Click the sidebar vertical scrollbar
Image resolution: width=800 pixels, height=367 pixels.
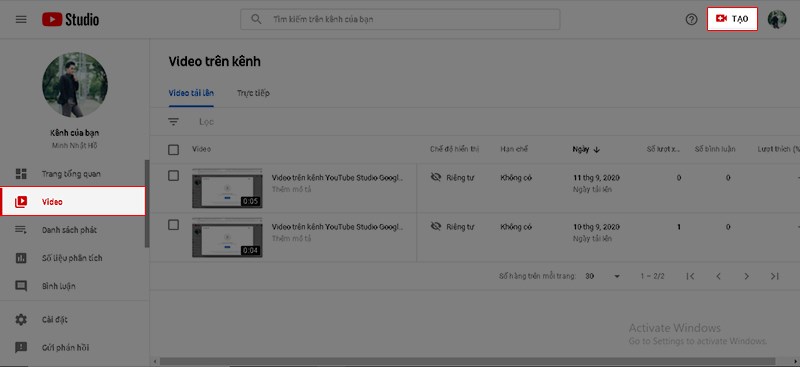(x=147, y=203)
